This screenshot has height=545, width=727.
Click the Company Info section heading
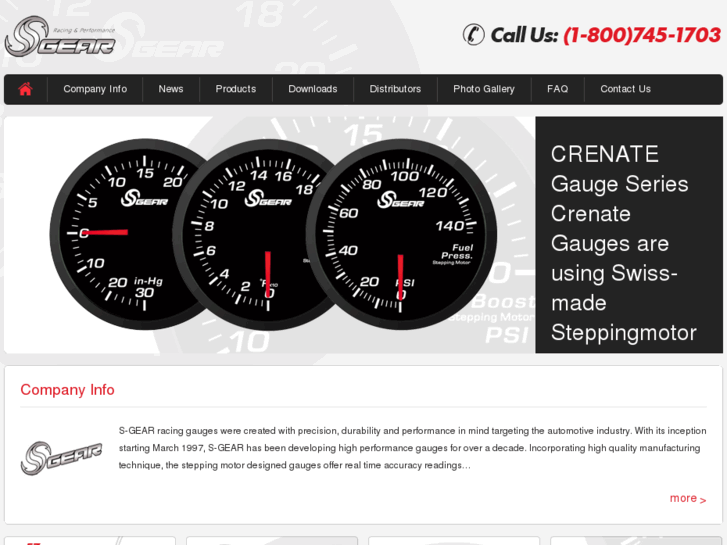point(67,390)
